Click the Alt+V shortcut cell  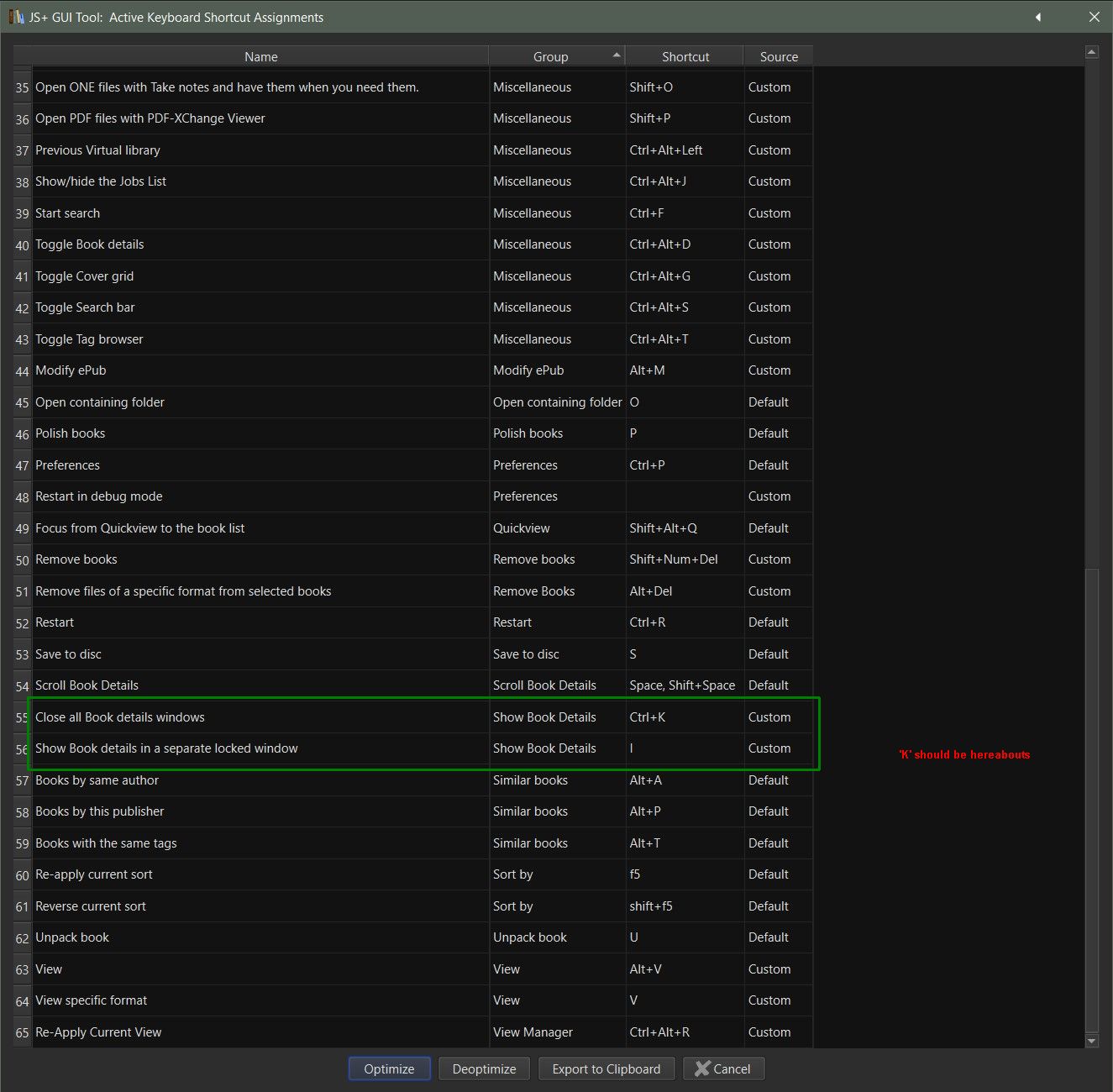[685, 969]
